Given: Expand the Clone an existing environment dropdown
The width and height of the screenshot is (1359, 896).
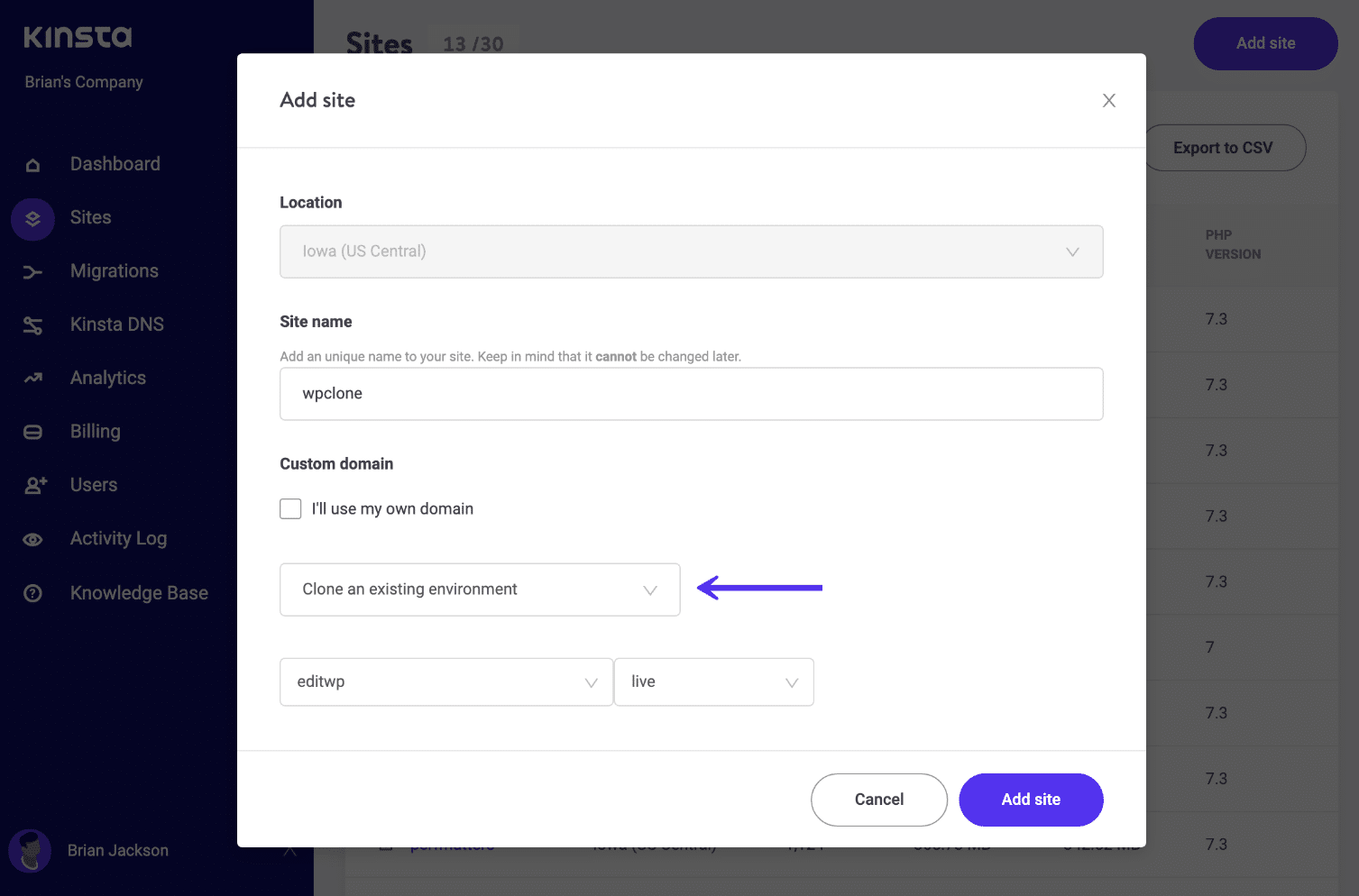Looking at the screenshot, I should pyautogui.click(x=479, y=589).
